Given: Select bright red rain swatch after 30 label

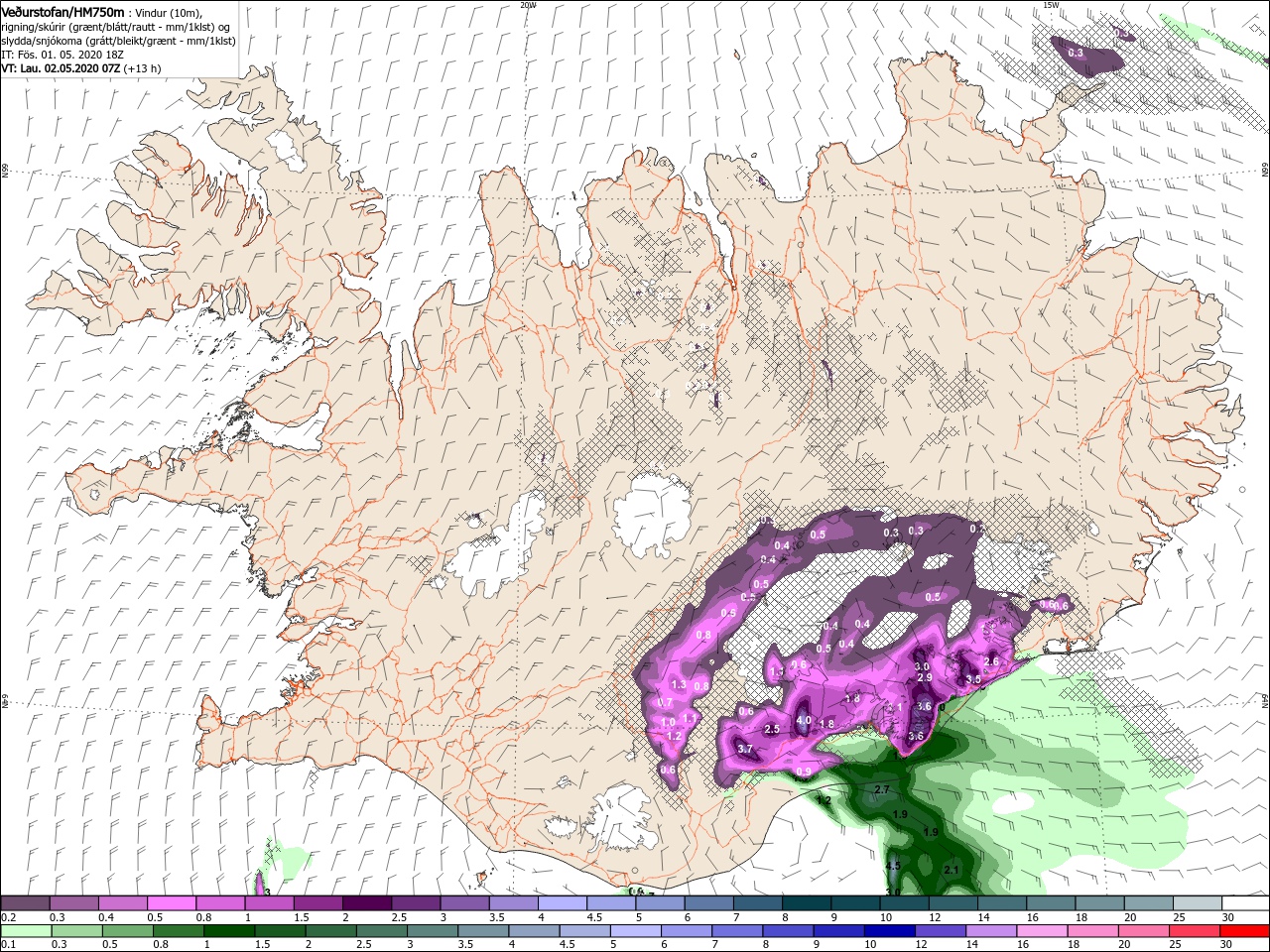Looking at the screenshot, I should tap(1244, 931).
